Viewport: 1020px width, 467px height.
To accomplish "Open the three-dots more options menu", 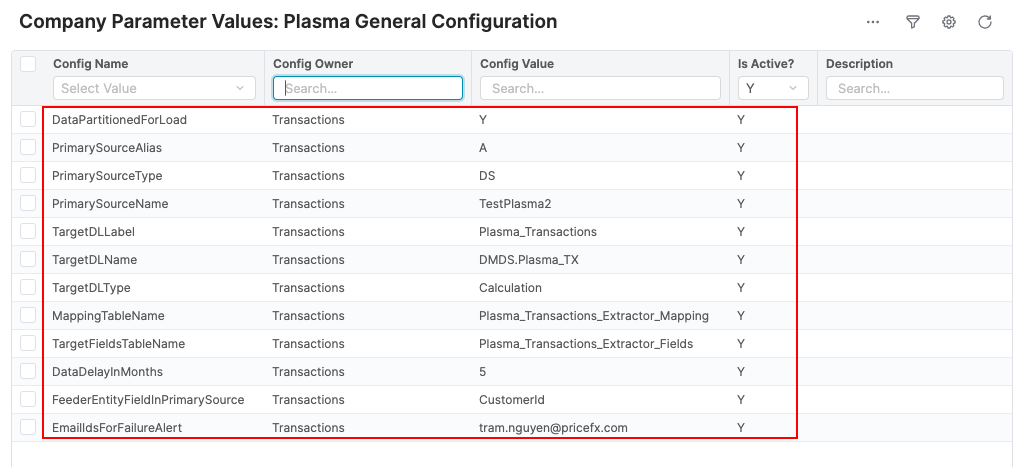I will point(873,22).
